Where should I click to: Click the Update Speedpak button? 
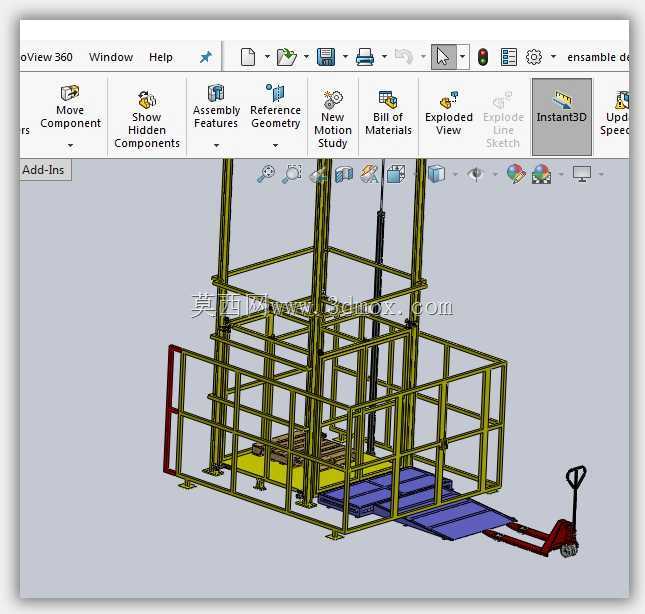(616, 113)
